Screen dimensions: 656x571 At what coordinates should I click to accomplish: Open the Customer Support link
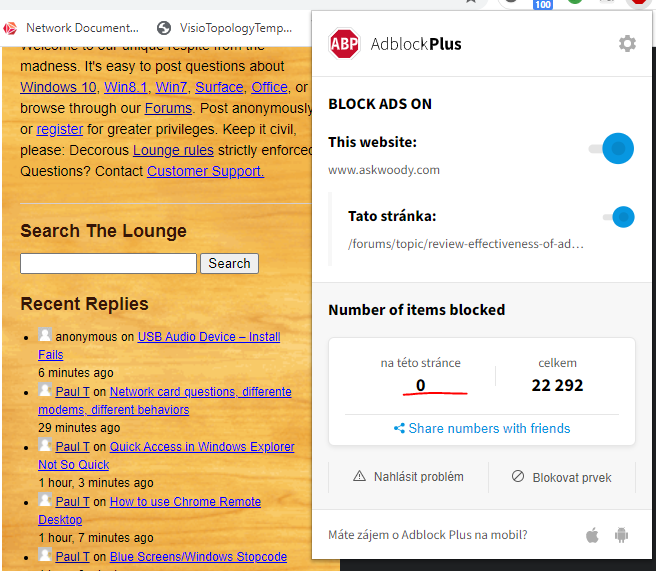pyautogui.click(x=205, y=171)
